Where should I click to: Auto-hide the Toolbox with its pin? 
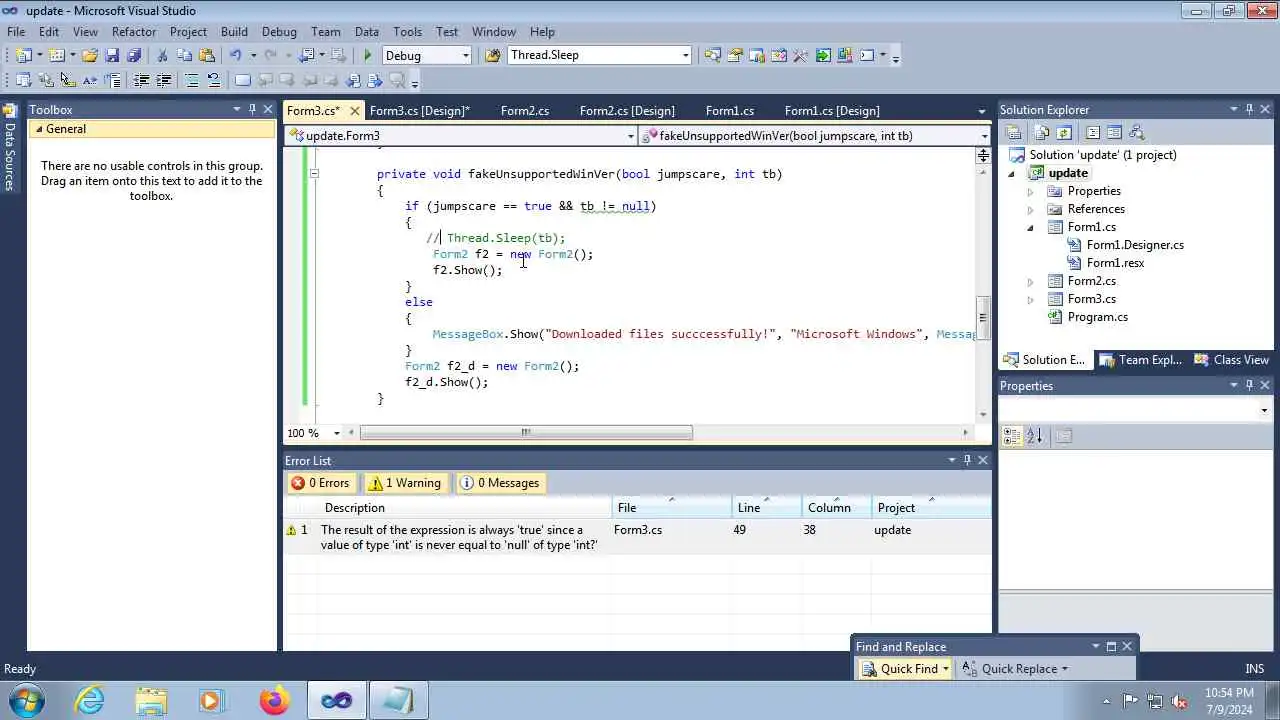(x=253, y=109)
